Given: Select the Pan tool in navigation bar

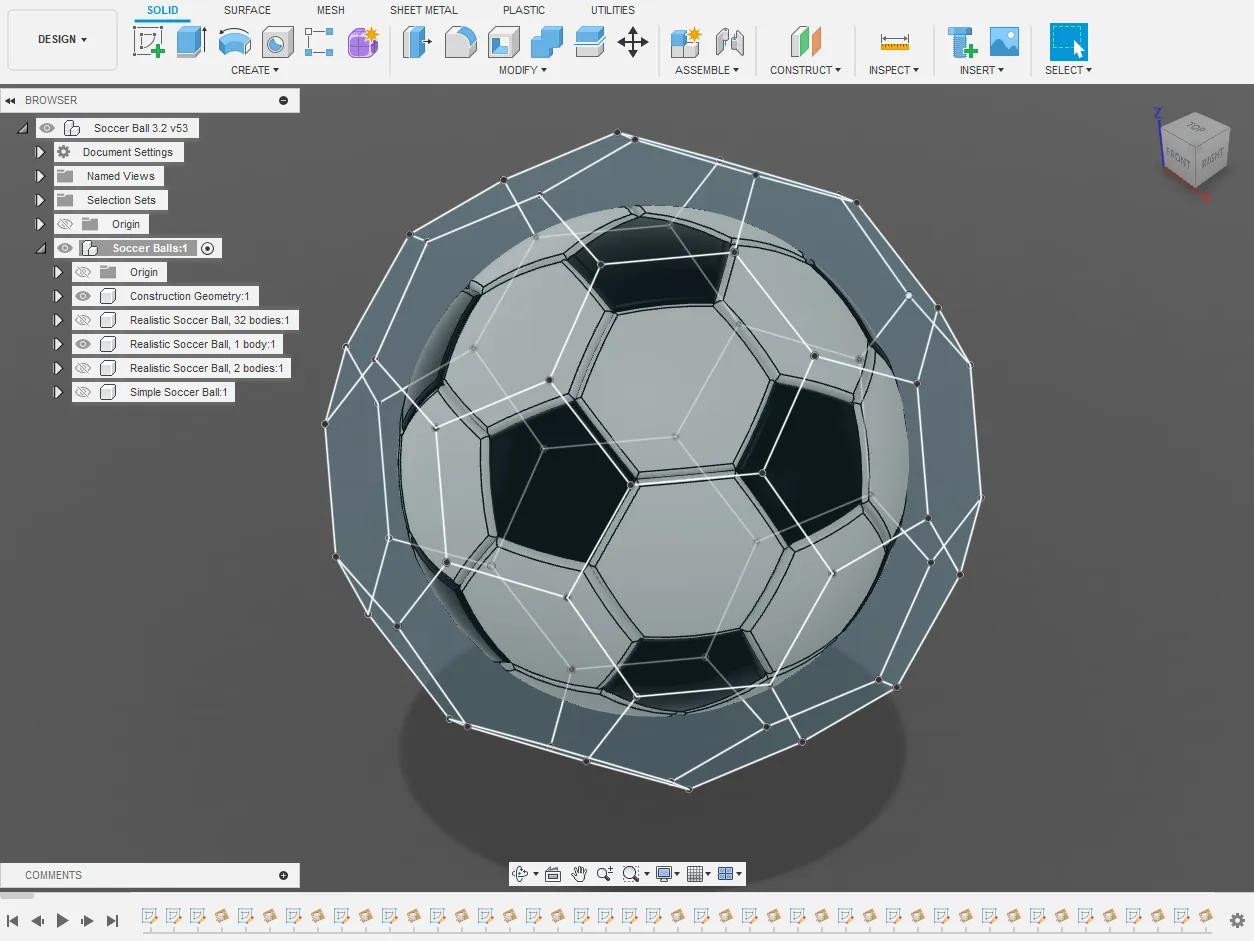Looking at the screenshot, I should (x=579, y=873).
